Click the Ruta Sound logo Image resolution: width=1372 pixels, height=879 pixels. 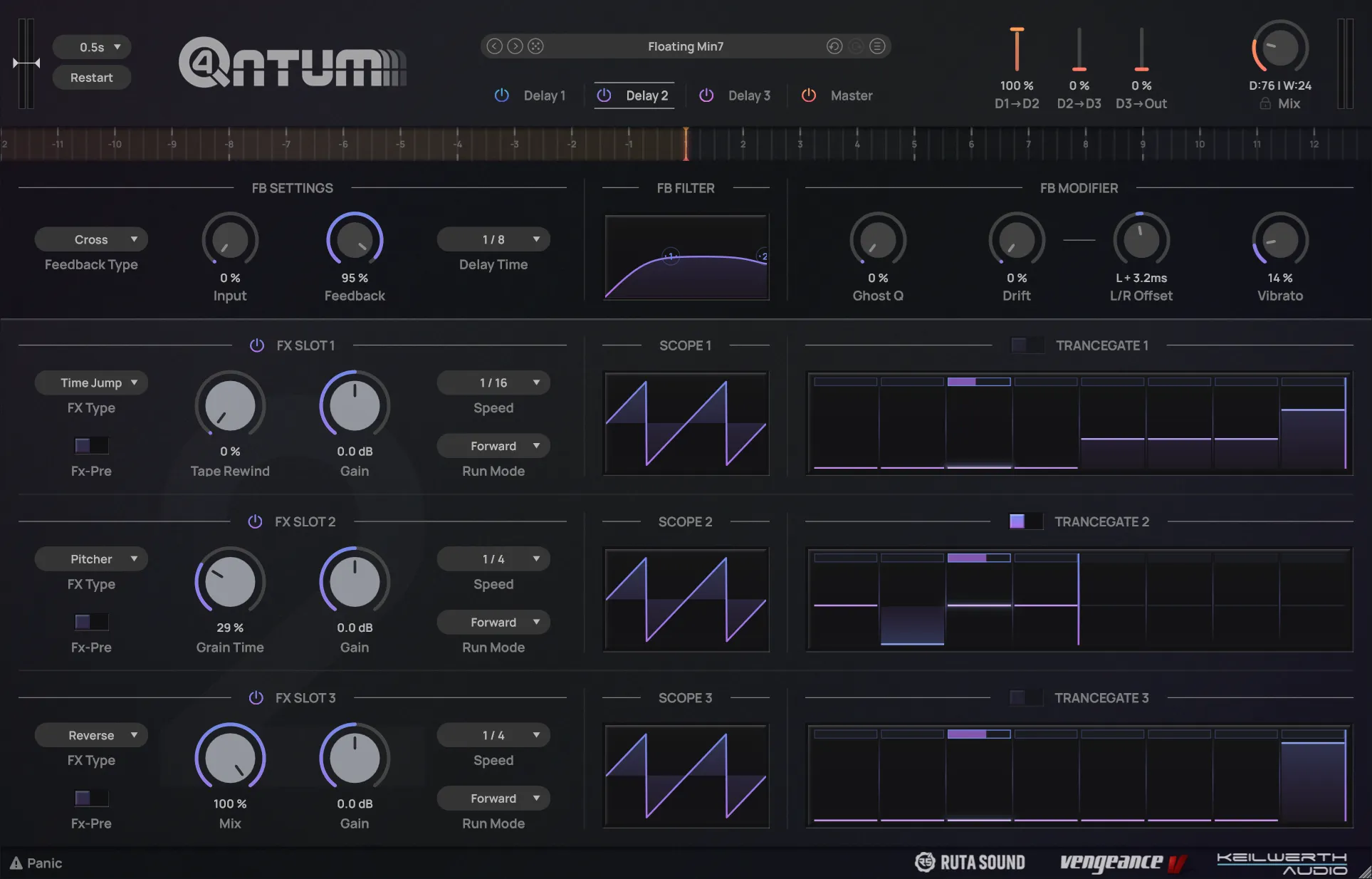(970, 863)
